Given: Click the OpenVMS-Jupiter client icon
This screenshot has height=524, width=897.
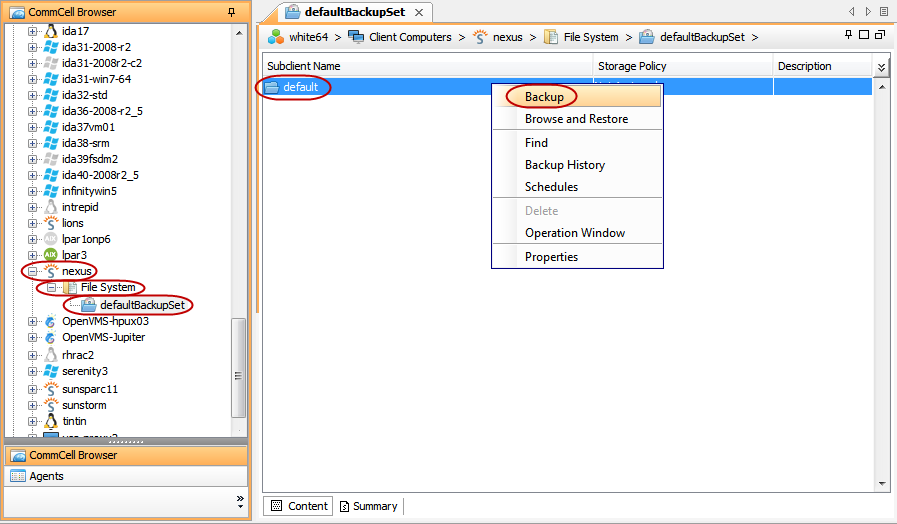Looking at the screenshot, I should pyautogui.click(x=51, y=337).
